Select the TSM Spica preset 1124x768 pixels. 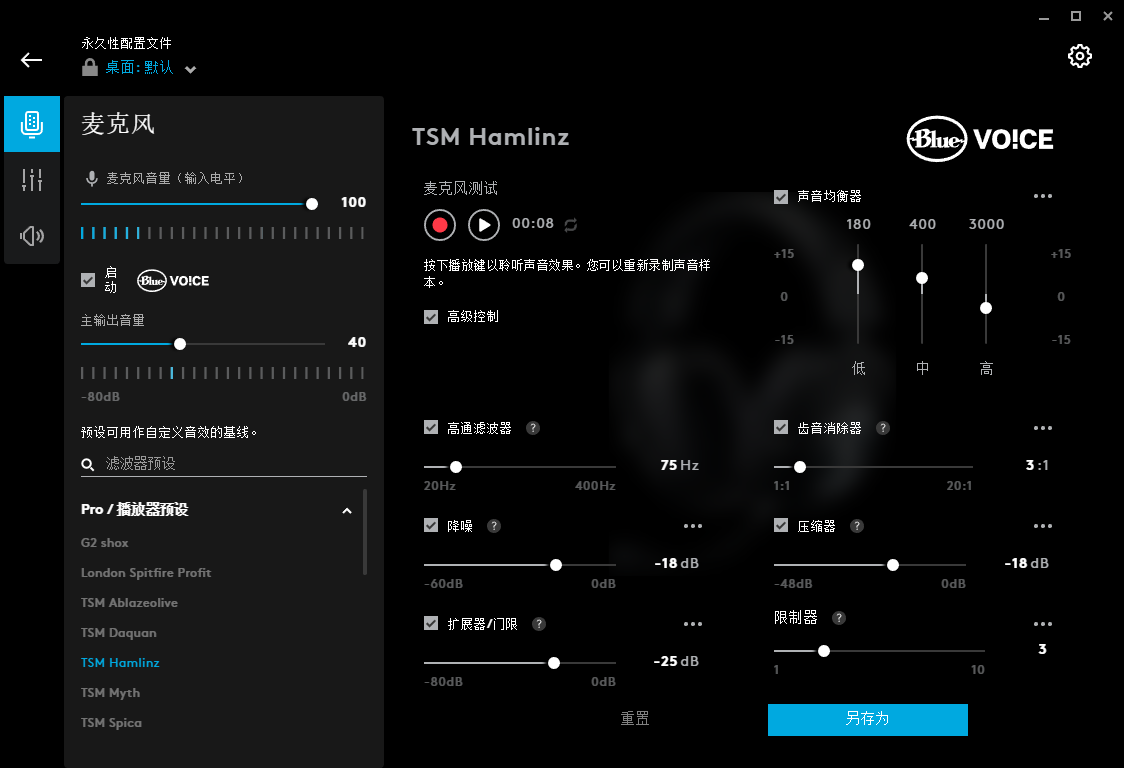pyautogui.click(x=111, y=723)
